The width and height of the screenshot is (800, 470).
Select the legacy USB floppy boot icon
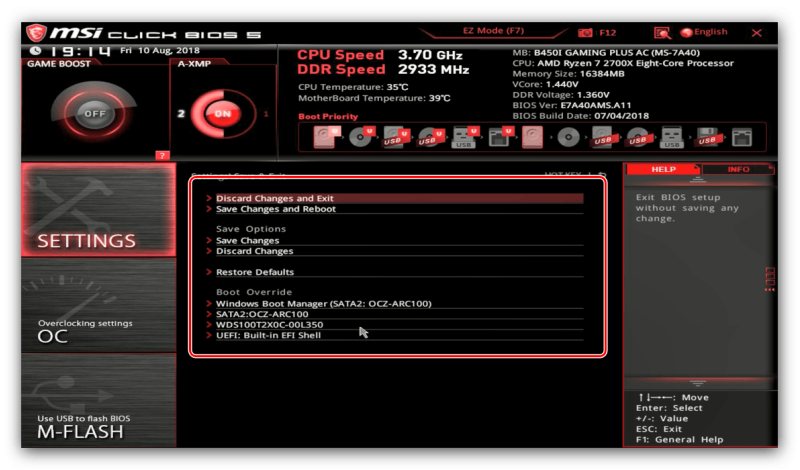(707, 137)
